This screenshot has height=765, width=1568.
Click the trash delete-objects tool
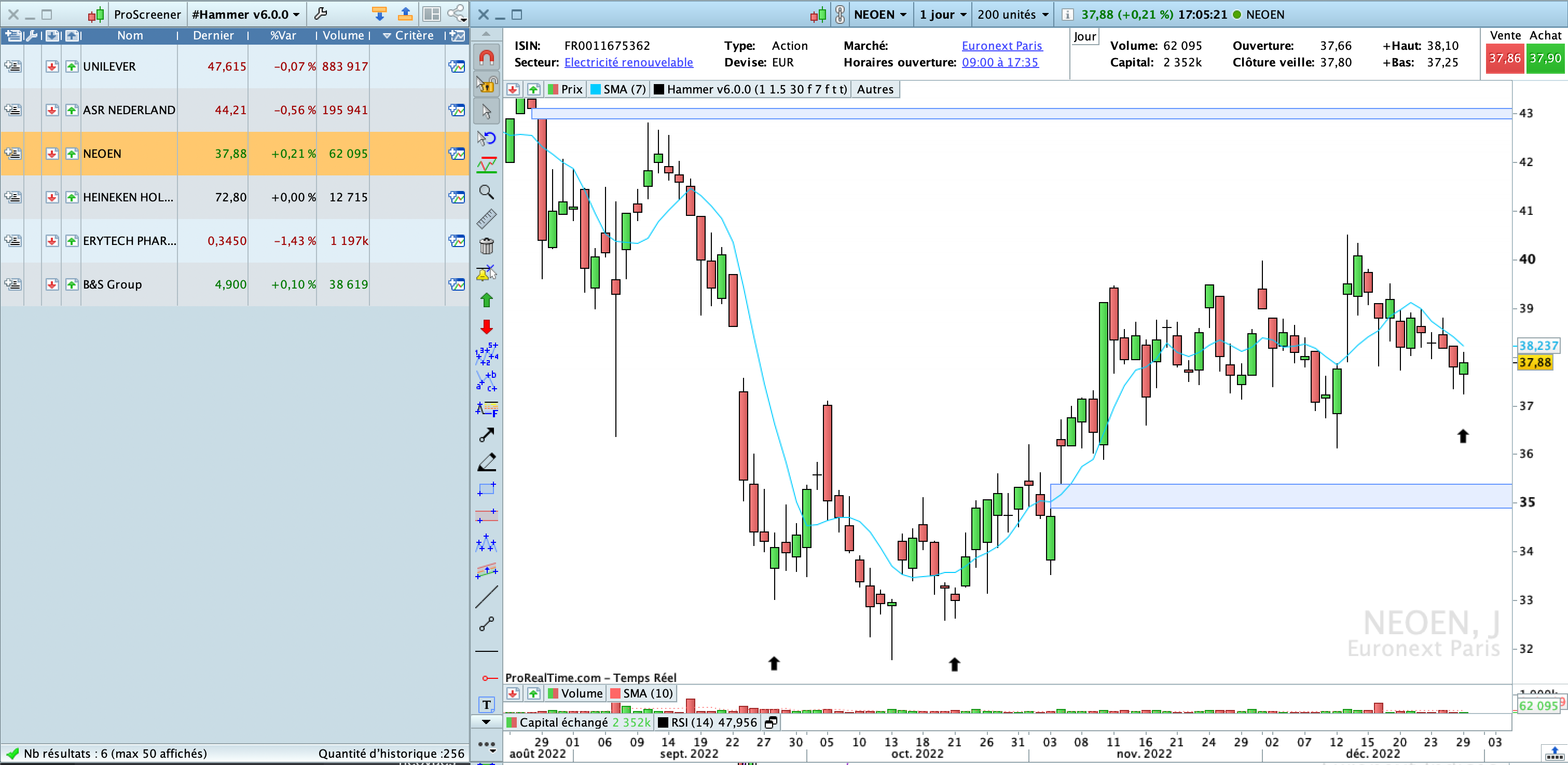(486, 245)
